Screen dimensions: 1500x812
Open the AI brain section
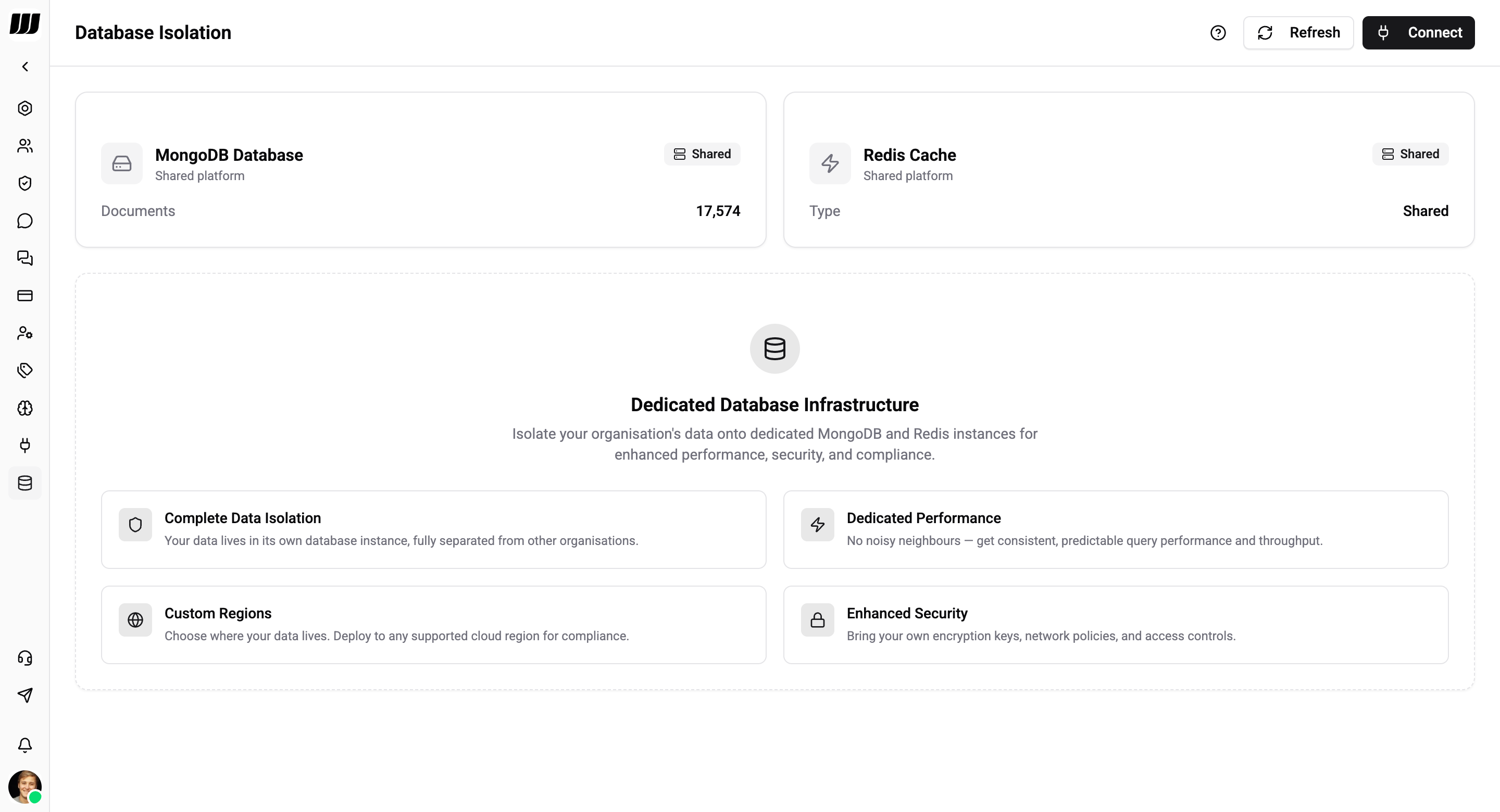coord(25,409)
